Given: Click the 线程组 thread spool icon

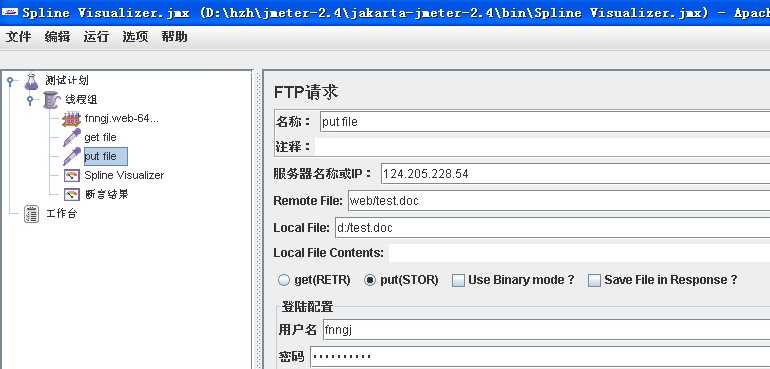Looking at the screenshot, I should (51, 100).
